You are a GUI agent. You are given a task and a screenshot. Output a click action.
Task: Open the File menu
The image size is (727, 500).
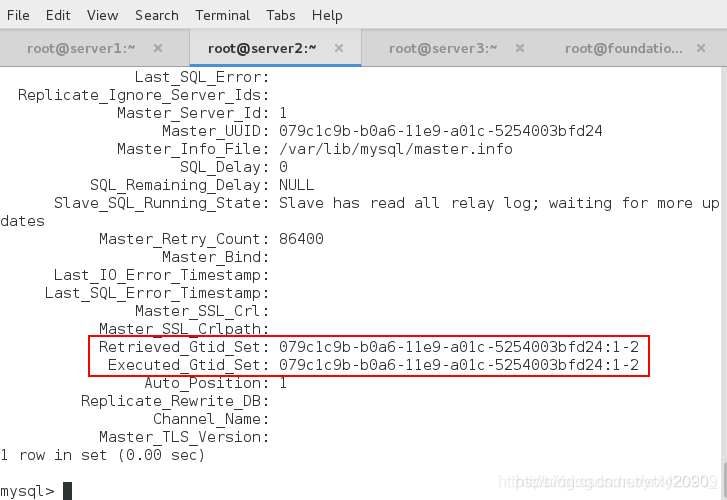click(x=18, y=15)
